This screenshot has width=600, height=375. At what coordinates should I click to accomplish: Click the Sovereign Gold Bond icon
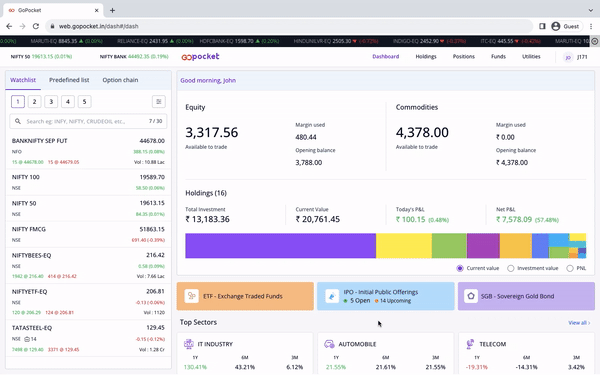pos(471,296)
